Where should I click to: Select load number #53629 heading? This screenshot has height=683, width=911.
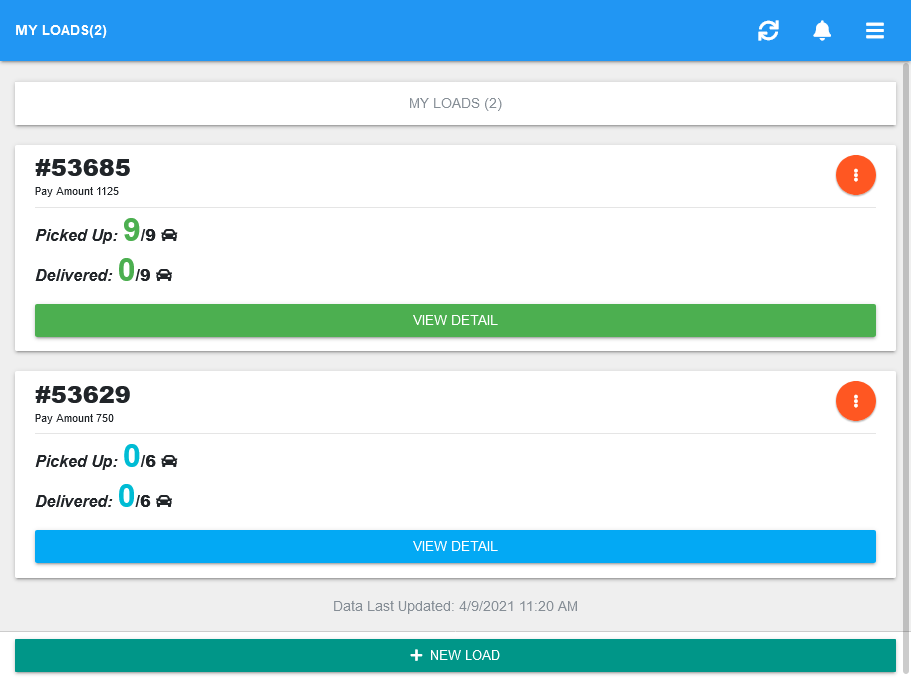coord(83,395)
